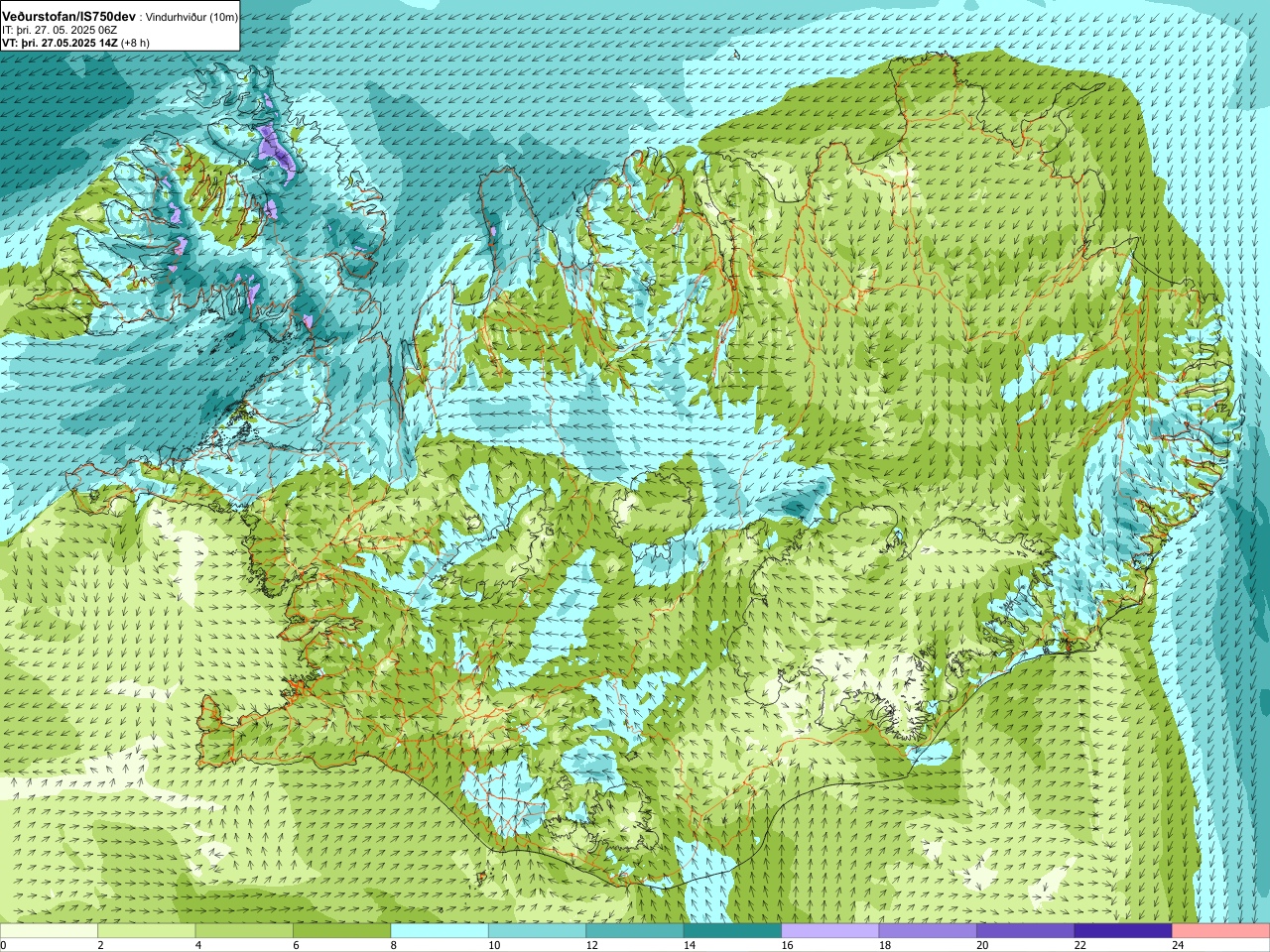Click the 8–10 light cyan legend swatch
Viewport: 1270px width, 952px height.
440,931
